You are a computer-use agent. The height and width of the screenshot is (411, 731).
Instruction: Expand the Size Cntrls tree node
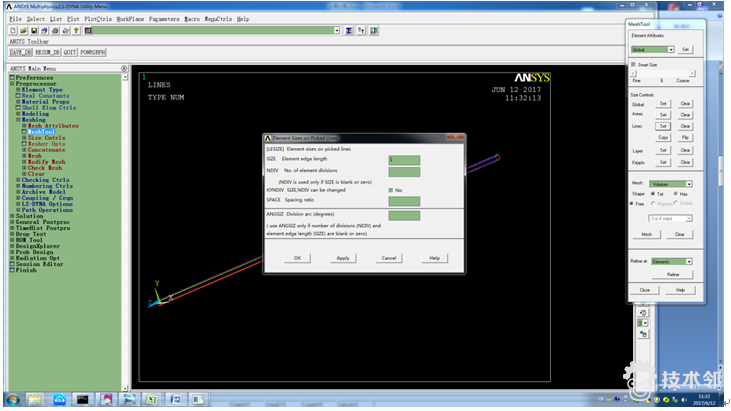(x=24, y=137)
